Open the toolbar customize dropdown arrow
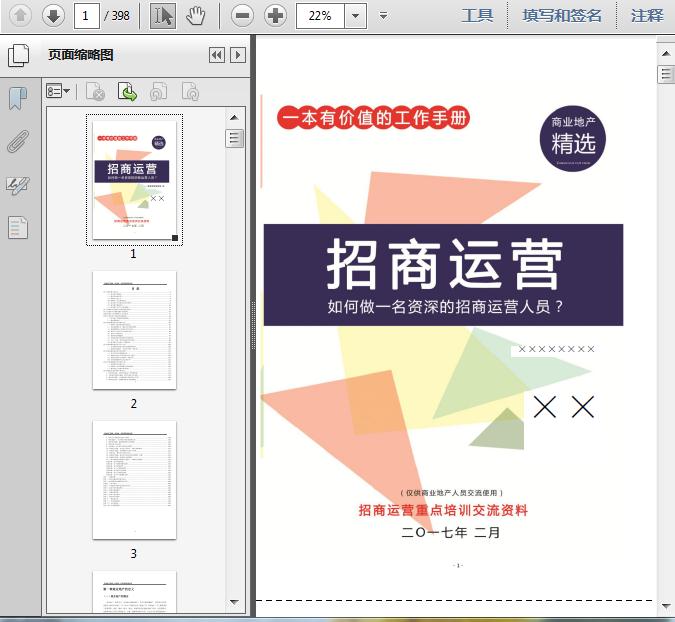Viewport: 675px width, 622px height. pos(384,16)
